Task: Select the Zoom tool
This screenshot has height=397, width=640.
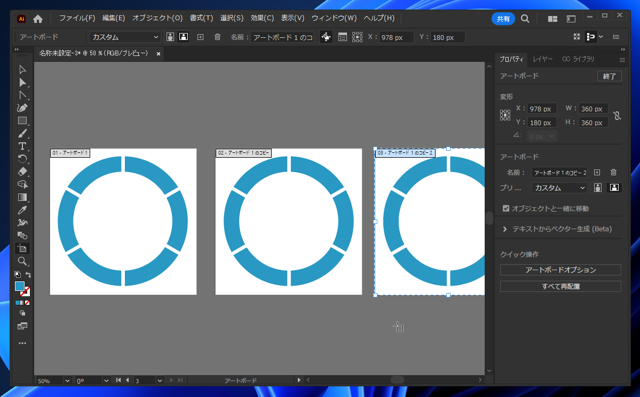Action: click(22, 261)
